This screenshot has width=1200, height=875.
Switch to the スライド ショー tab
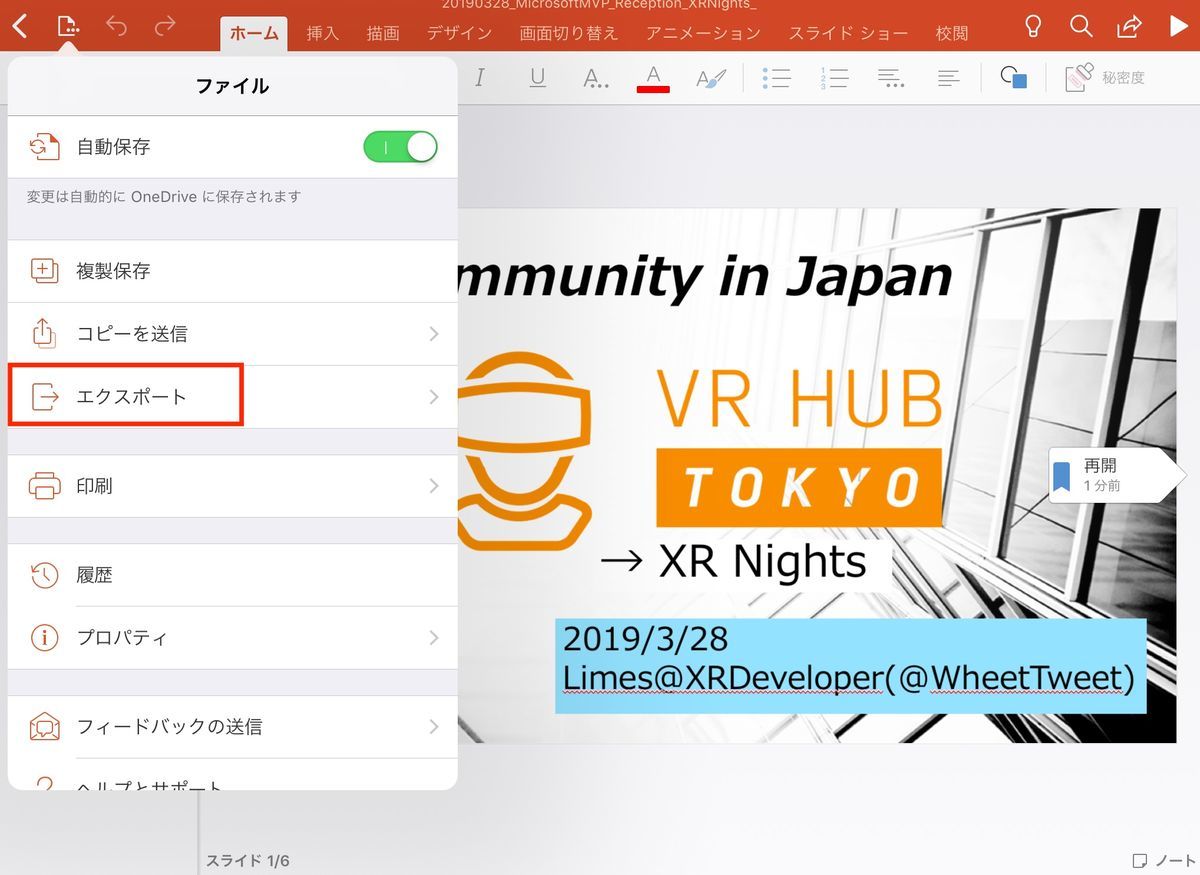point(850,33)
